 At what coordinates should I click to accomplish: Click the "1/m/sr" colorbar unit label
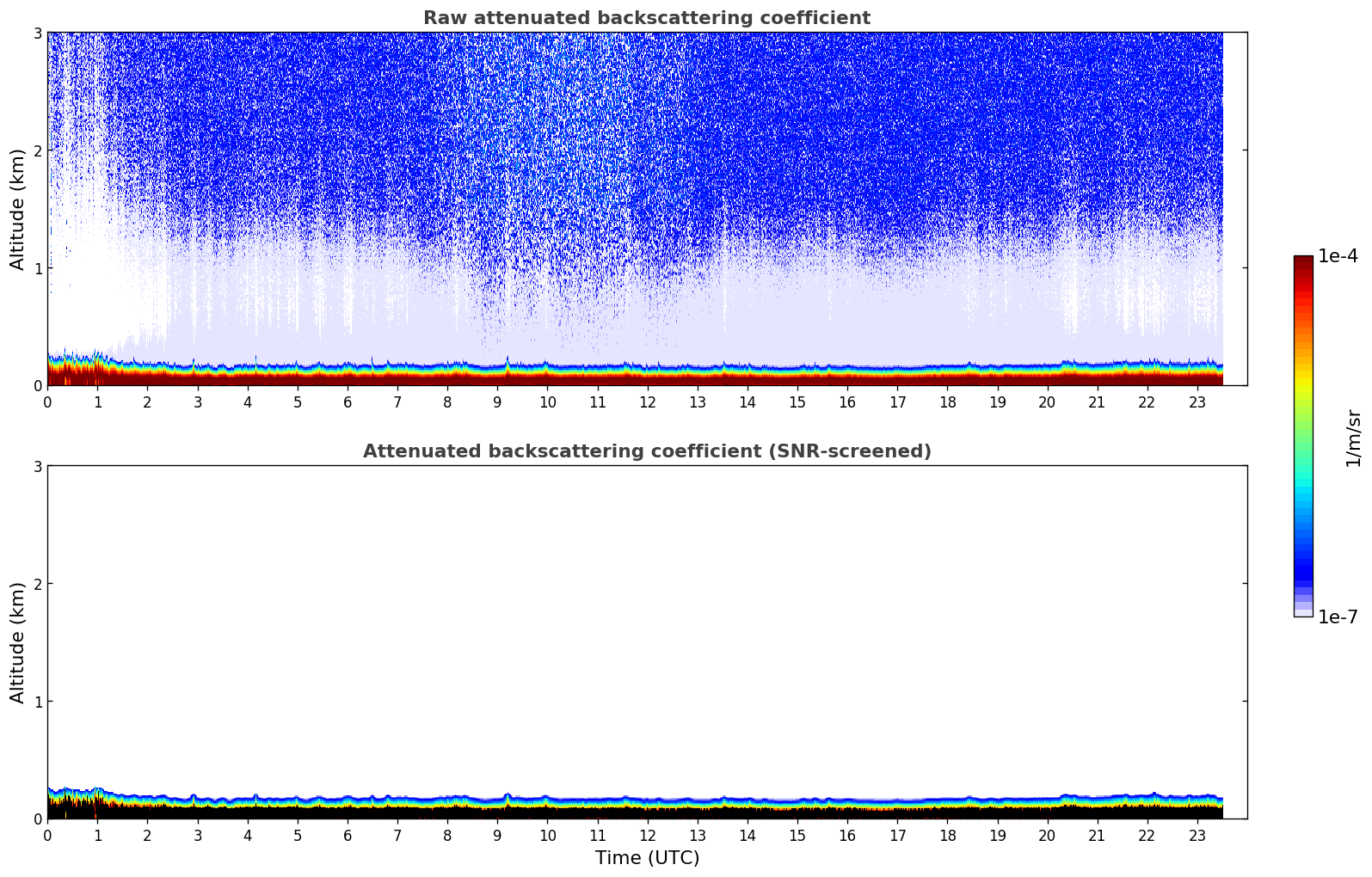click(1353, 438)
